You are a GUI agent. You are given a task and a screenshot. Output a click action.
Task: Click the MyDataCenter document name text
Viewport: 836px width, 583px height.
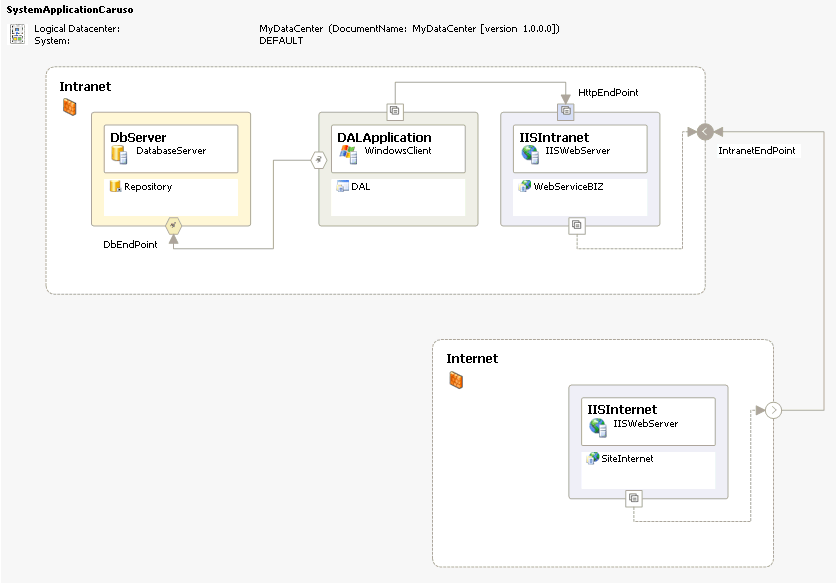click(x=409, y=29)
